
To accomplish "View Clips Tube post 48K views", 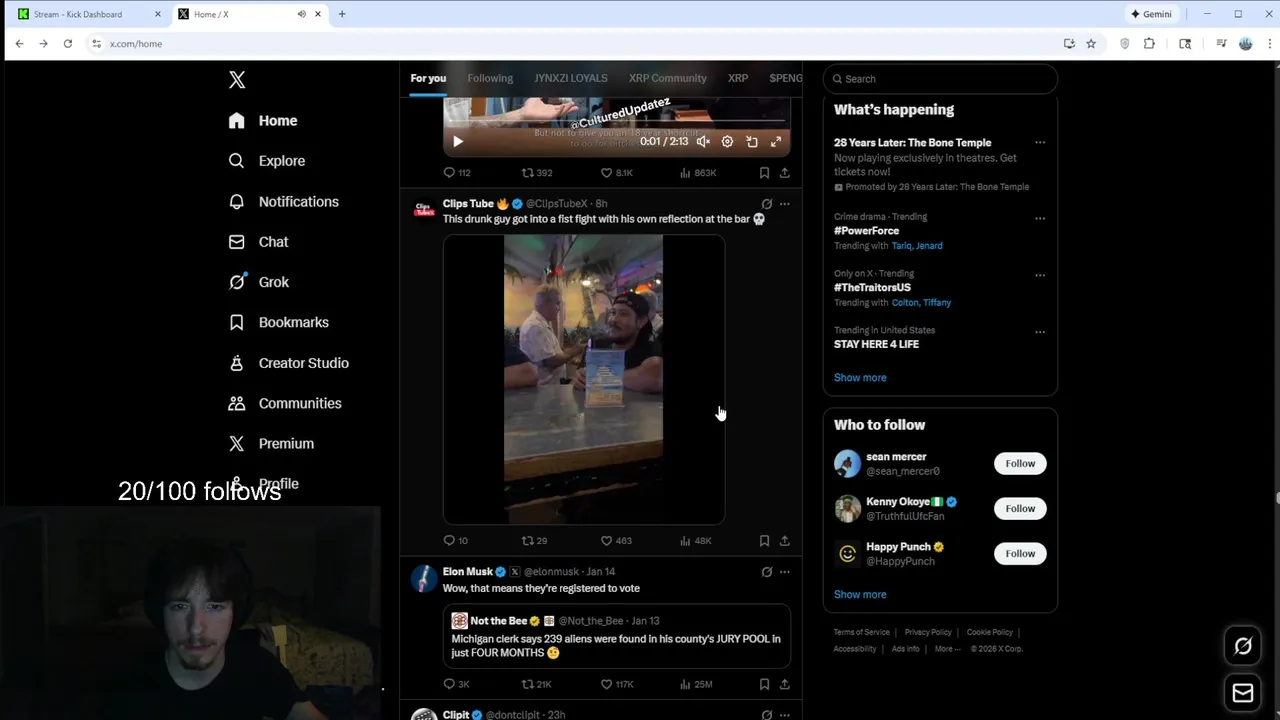I will tap(695, 541).
